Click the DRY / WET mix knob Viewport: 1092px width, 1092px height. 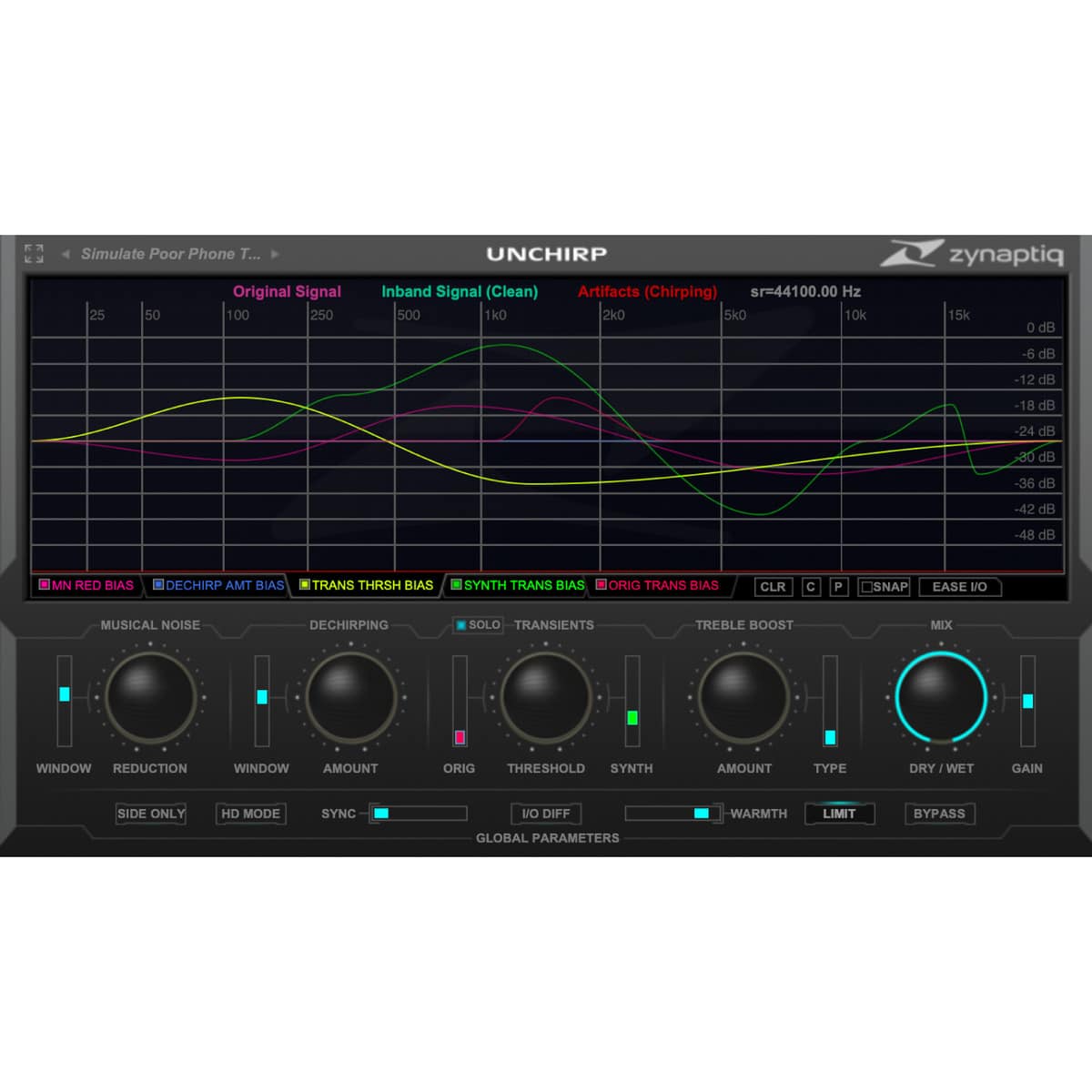pyautogui.click(x=941, y=699)
